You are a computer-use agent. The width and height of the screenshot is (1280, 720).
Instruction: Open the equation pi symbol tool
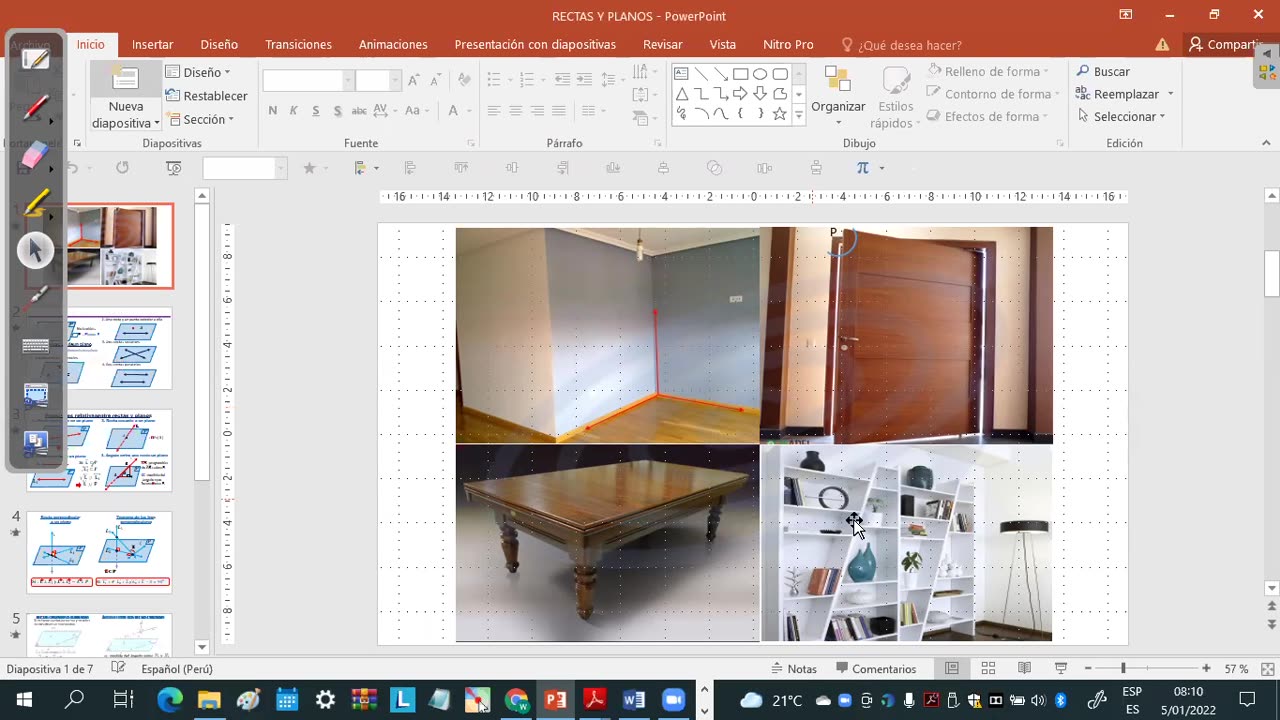pyautogui.click(x=863, y=168)
